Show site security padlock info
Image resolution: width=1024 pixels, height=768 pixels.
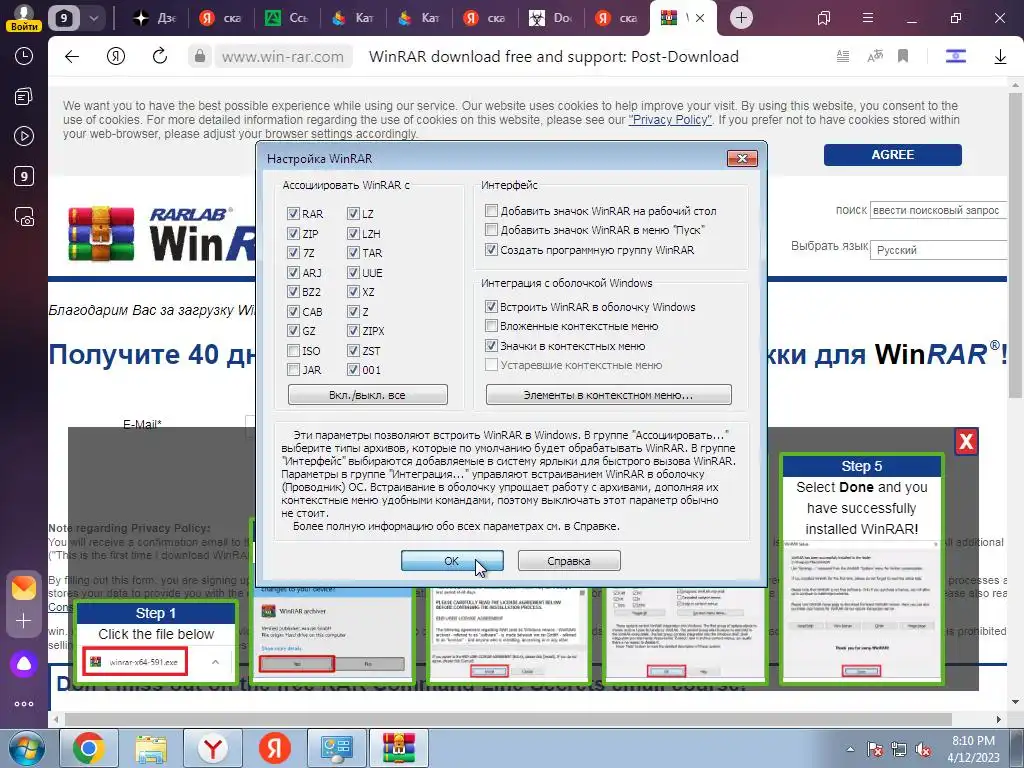point(200,57)
